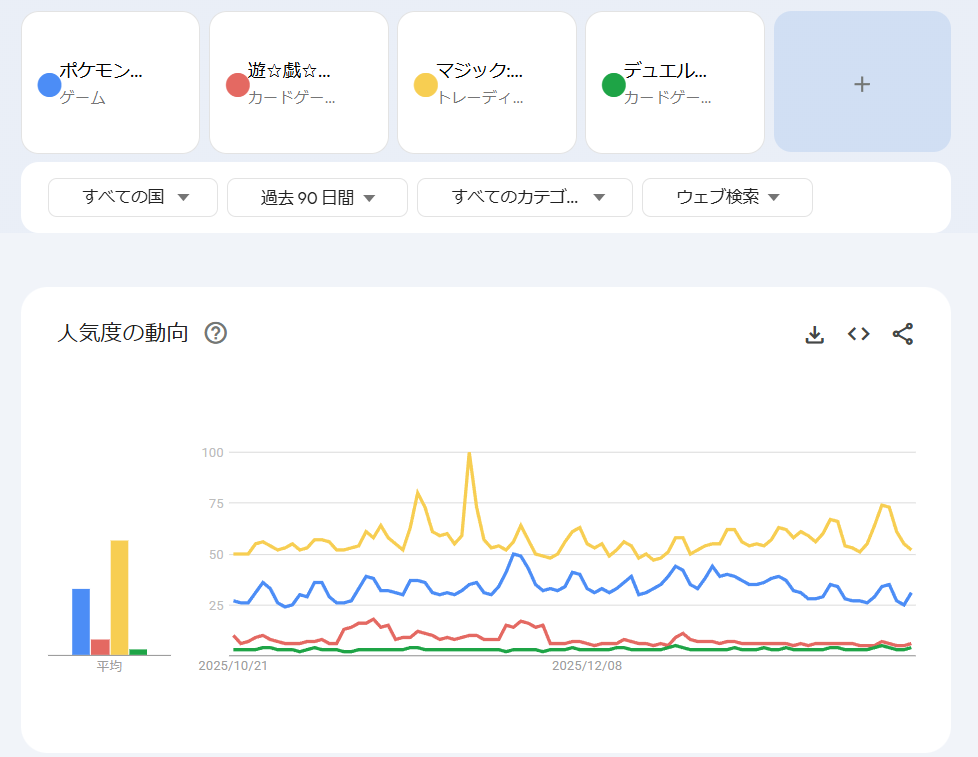Viewport: 978px width, 757px height.
Task: Click the blue dot for ポケモン term
Action: (49, 85)
